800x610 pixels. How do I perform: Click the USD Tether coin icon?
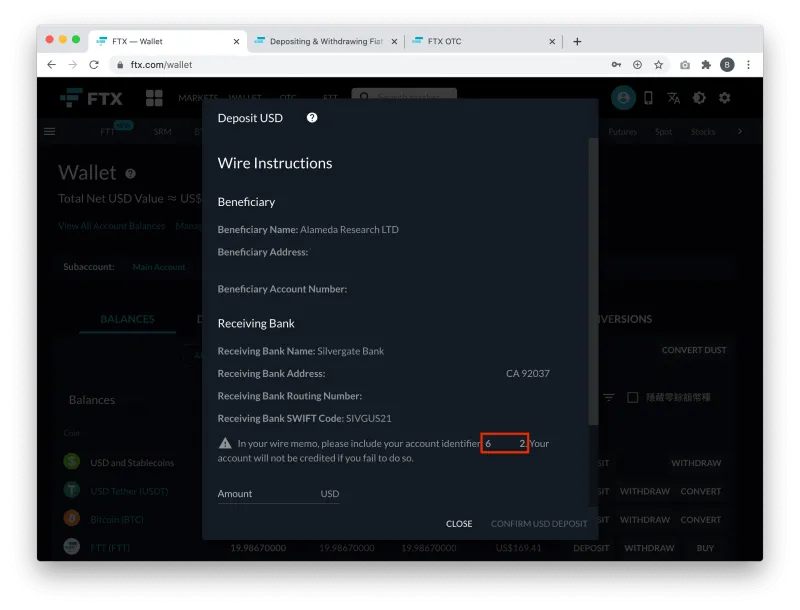tap(71, 490)
